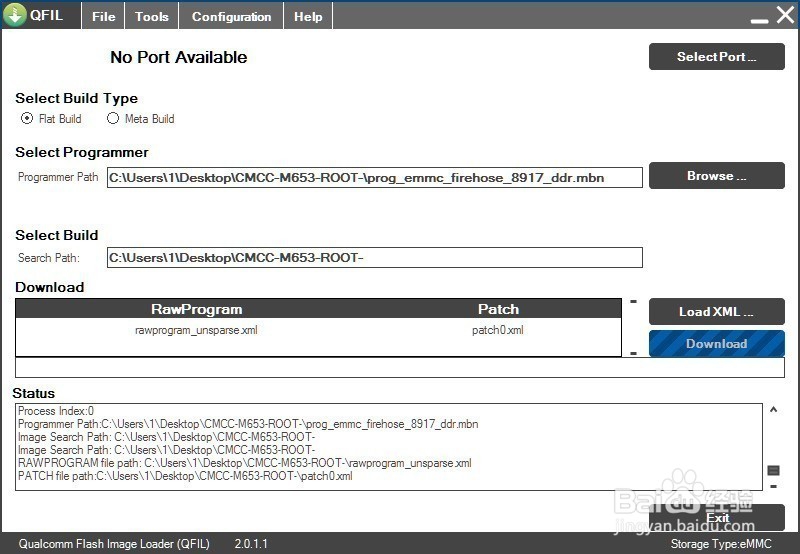Click the green QFIL logo icon

tap(15, 15)
